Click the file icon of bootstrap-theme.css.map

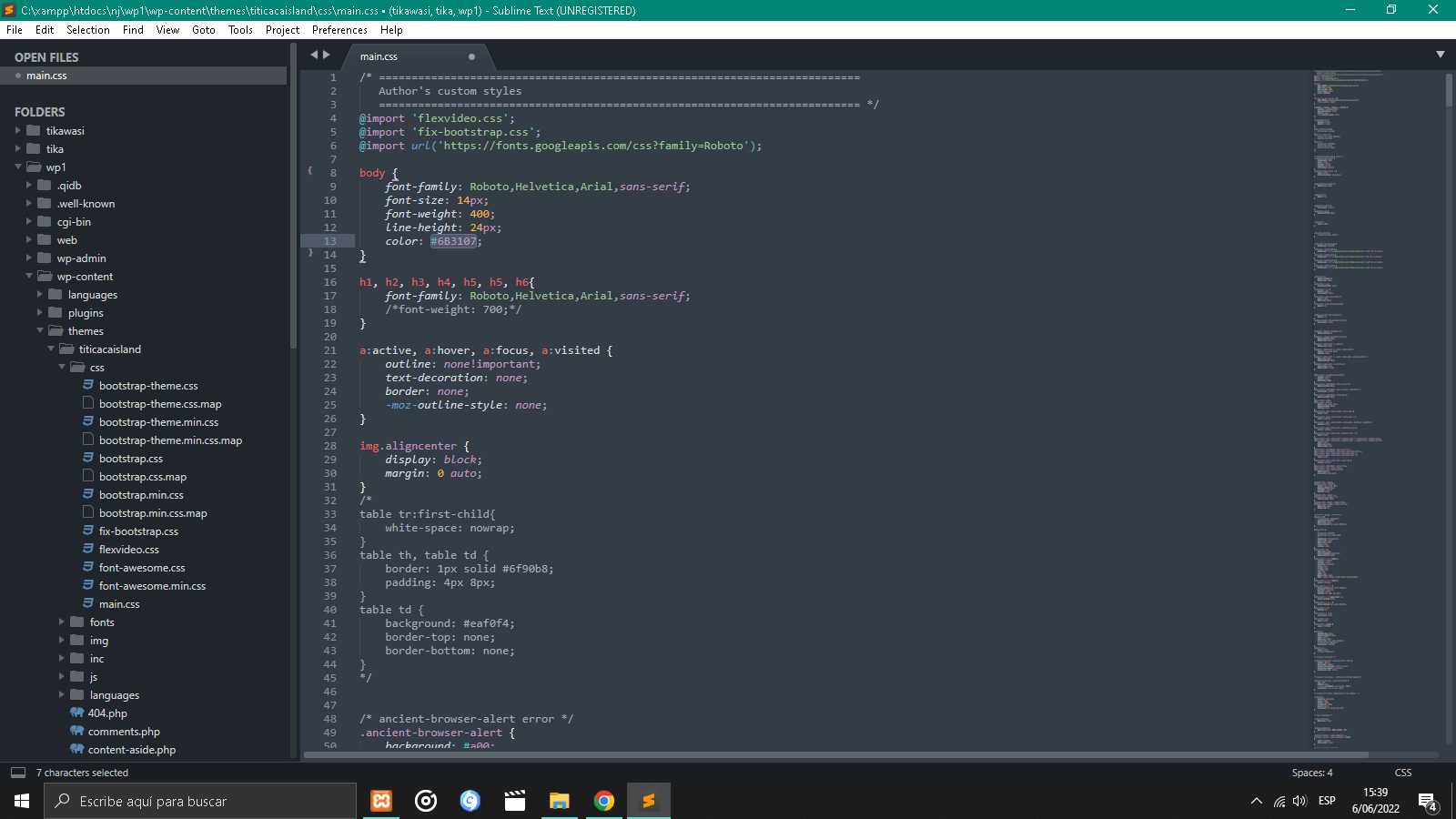point(88,403)
